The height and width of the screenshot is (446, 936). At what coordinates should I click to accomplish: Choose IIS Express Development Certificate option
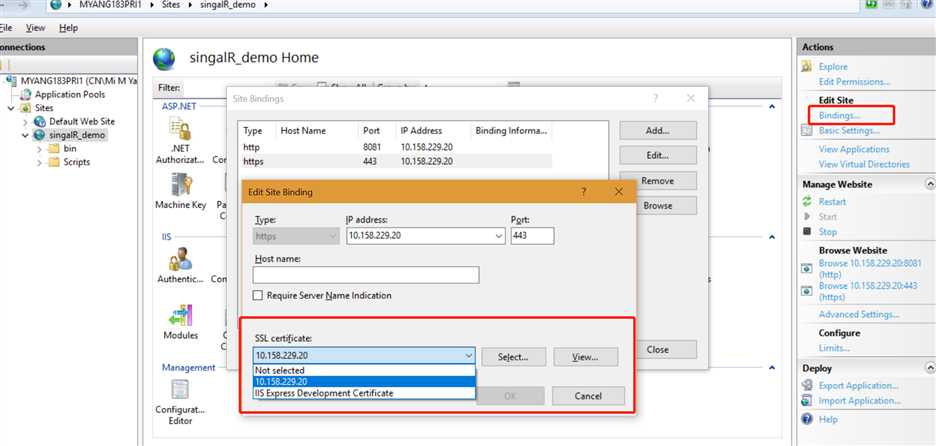pyautogui.click(x=364, y=393)
